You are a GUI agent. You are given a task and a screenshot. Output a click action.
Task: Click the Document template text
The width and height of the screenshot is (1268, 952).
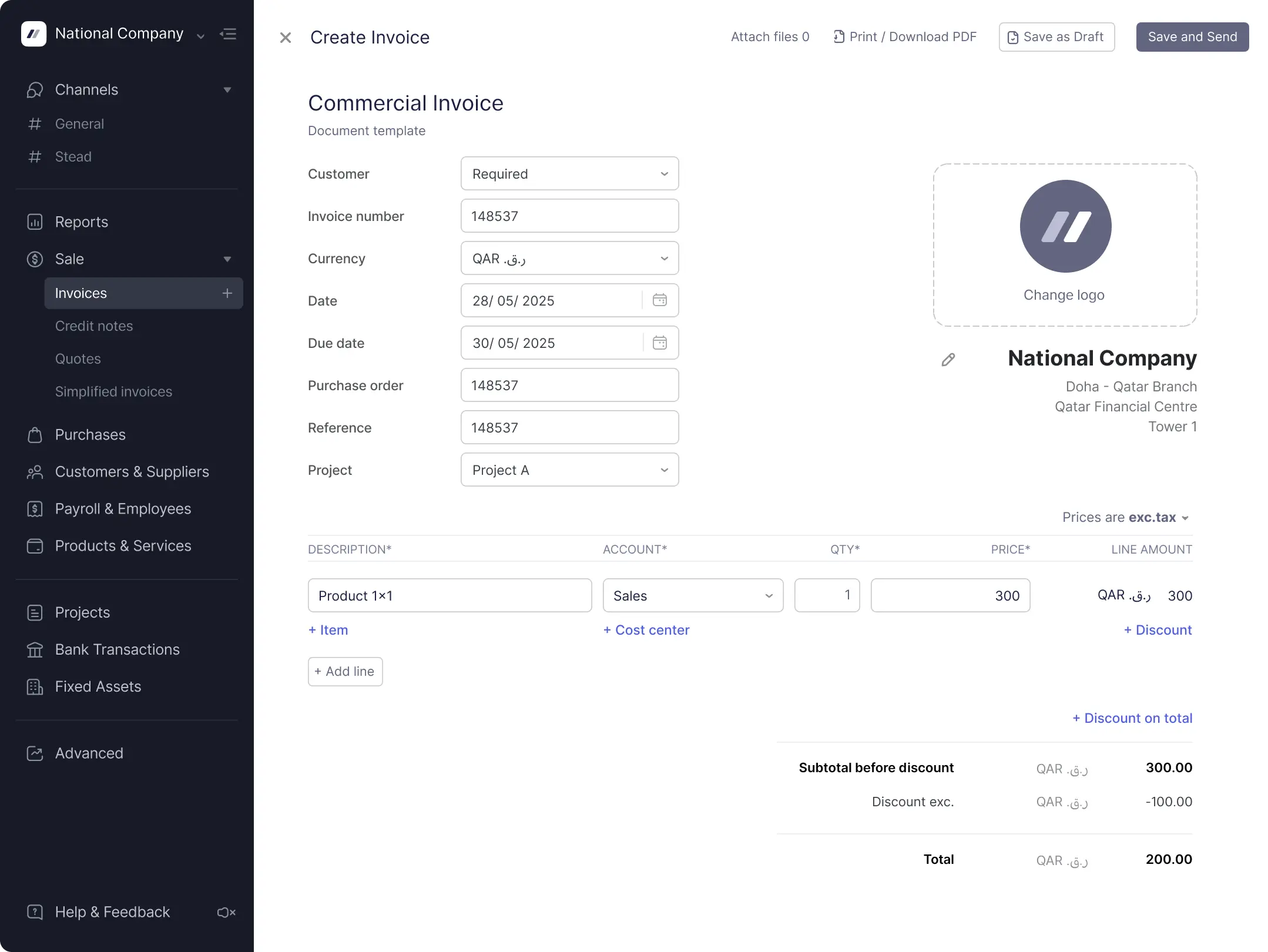[x=367, y=131]
